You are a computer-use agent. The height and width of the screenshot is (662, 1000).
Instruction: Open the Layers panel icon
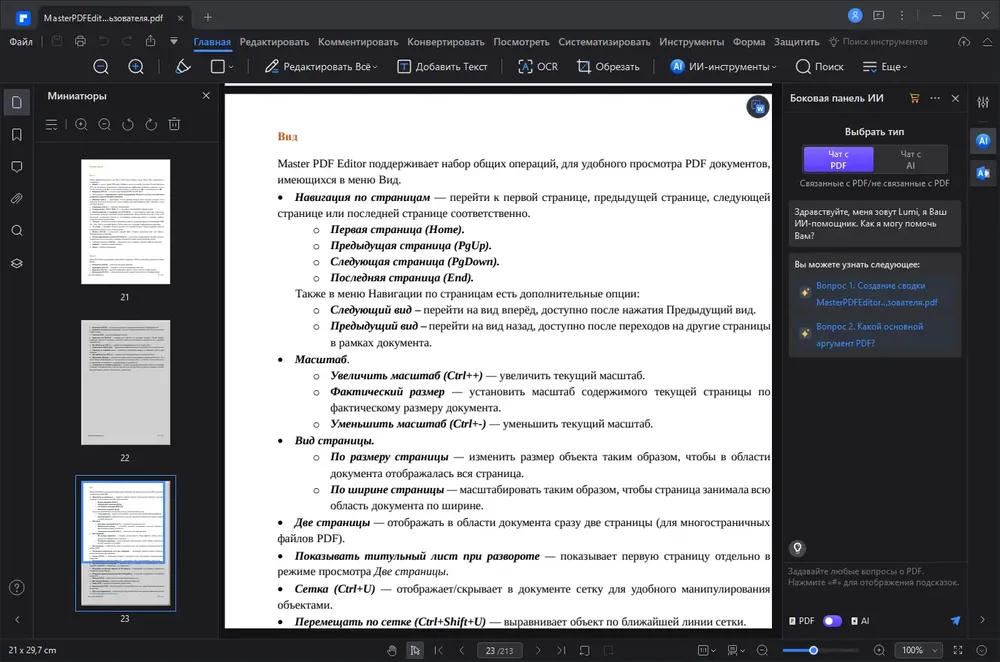coord(17,263)
